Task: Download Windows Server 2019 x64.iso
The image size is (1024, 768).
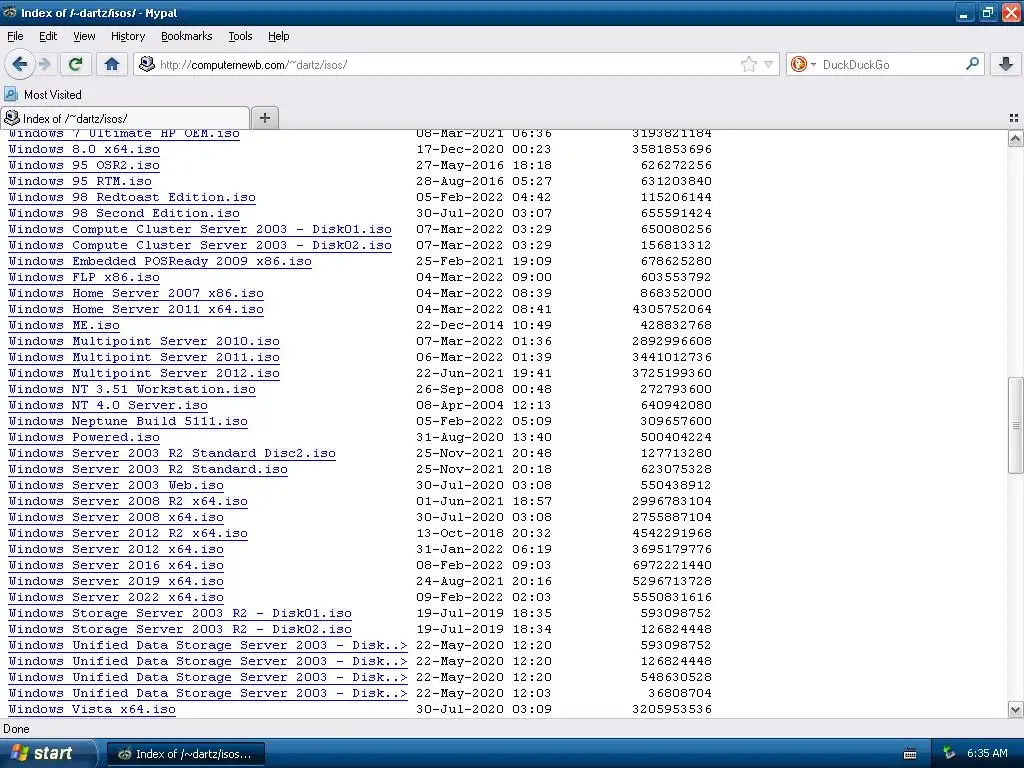Action: click(116, 581)
